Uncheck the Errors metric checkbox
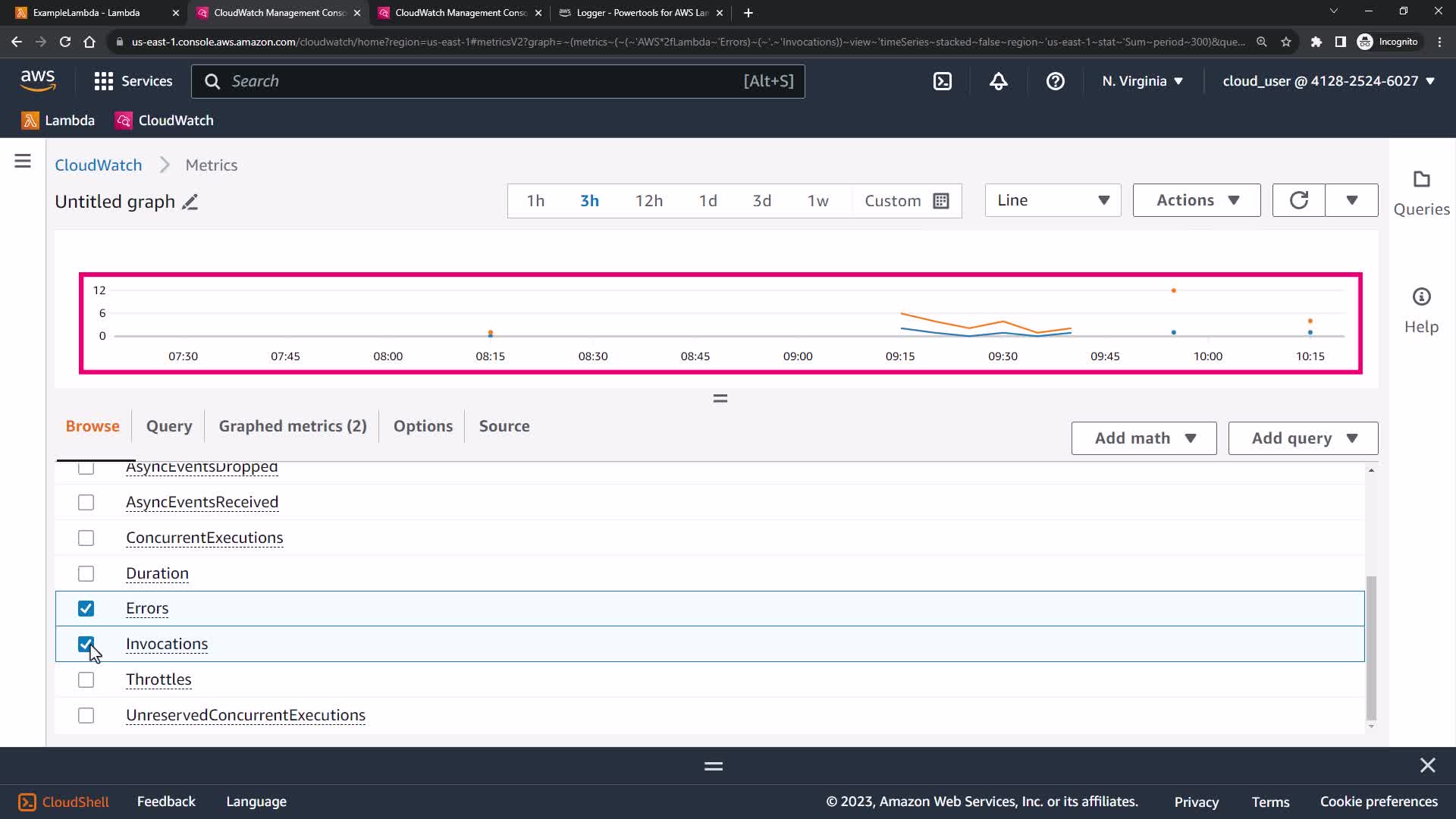Viewport: 1456px width, 819px height. [x=86, y=609]
